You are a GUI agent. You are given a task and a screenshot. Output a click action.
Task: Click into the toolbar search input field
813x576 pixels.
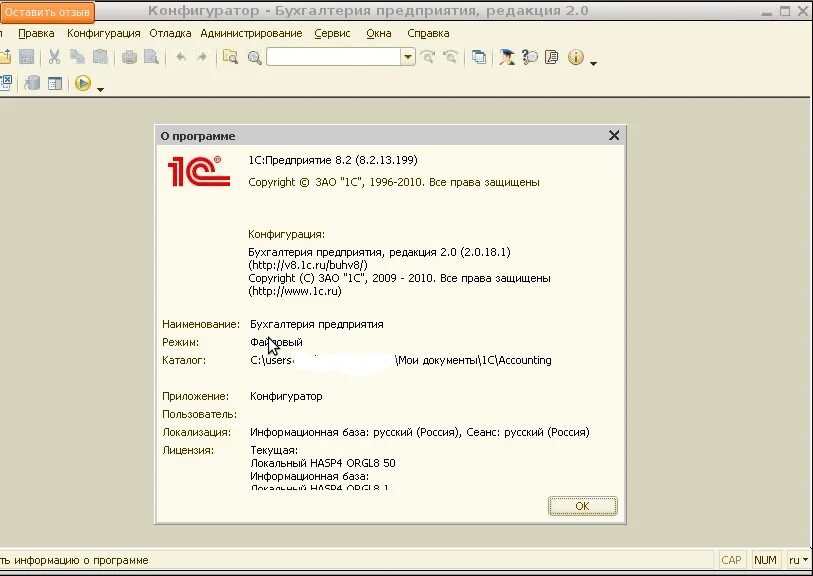click(x=333, y=57)
